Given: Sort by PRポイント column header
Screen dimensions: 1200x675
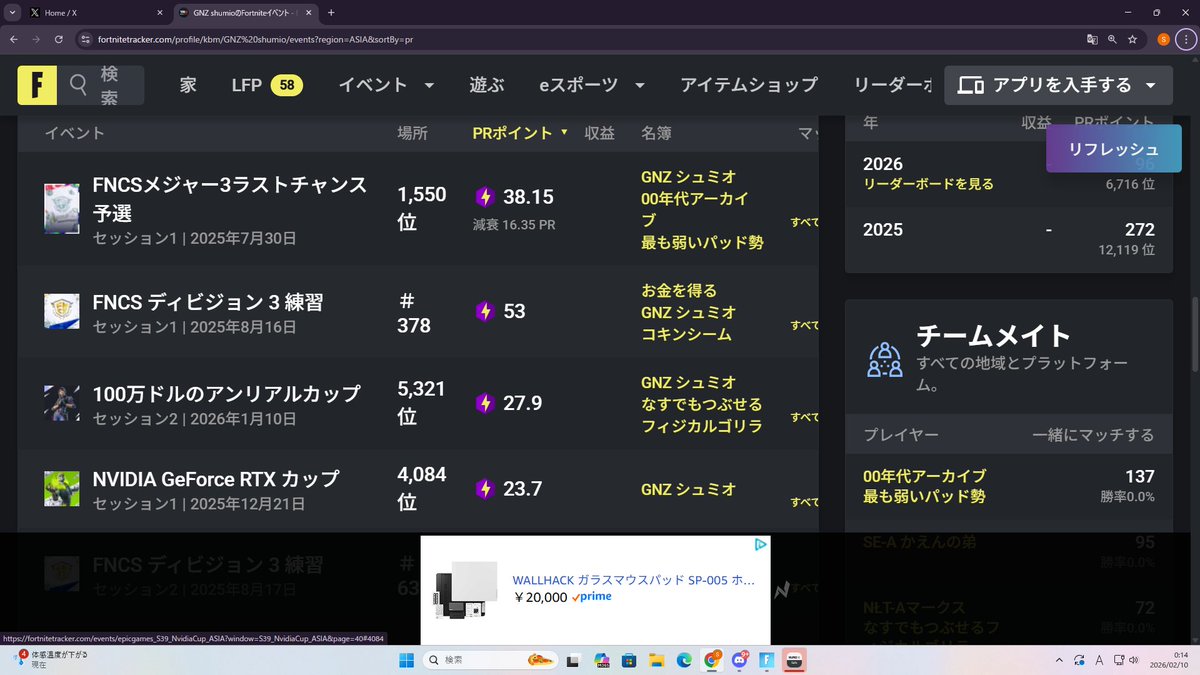Looking at the screenshot, I should (520, 133).
